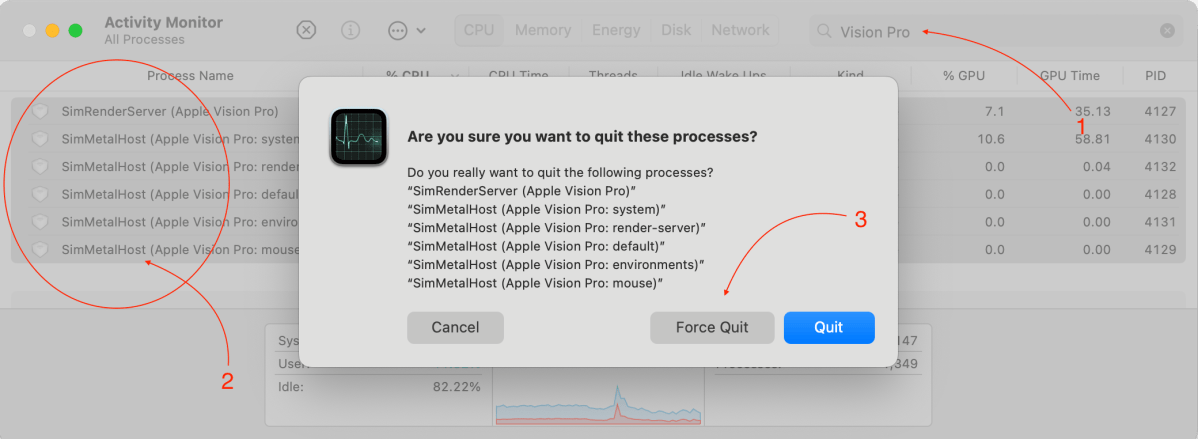Show the Disk tab

[676, 30]
